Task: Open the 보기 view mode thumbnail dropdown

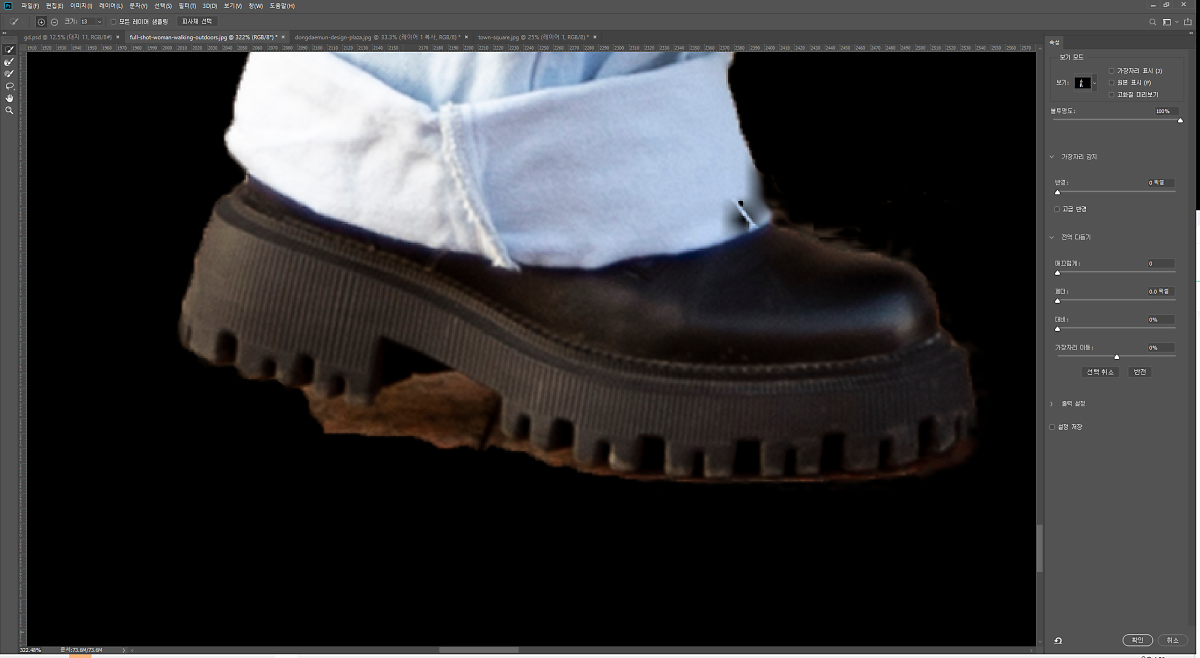Action: tap(1085, 84)
